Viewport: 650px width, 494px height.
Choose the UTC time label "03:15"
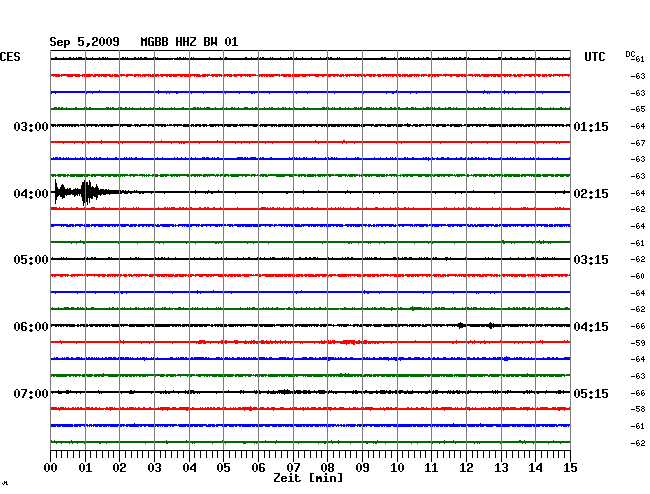click(x=591, y=260)
